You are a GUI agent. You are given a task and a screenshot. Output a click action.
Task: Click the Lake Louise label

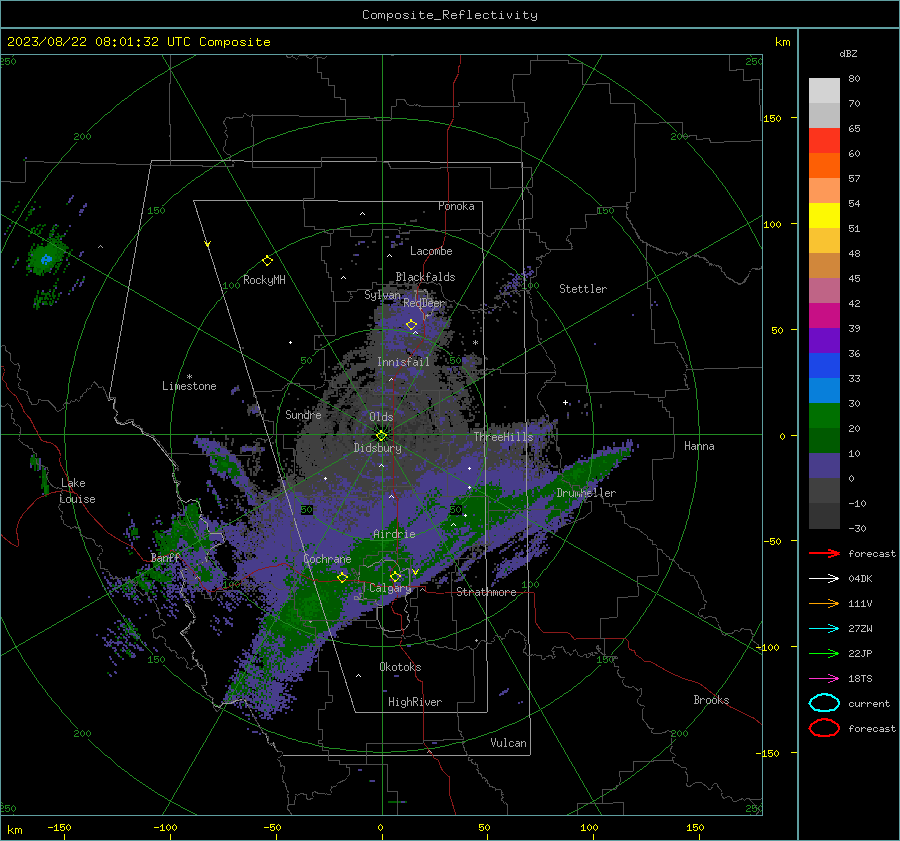[x=77, y=491]
